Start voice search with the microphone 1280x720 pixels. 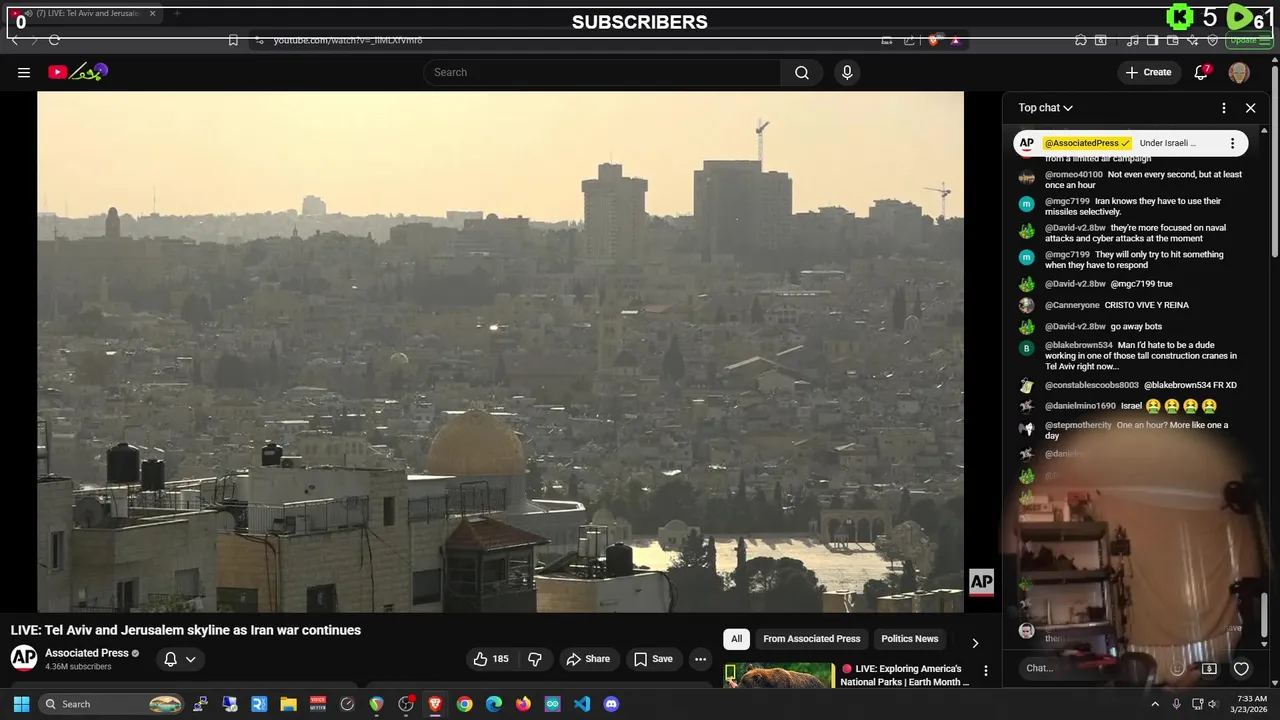click(x=847, y=72)
